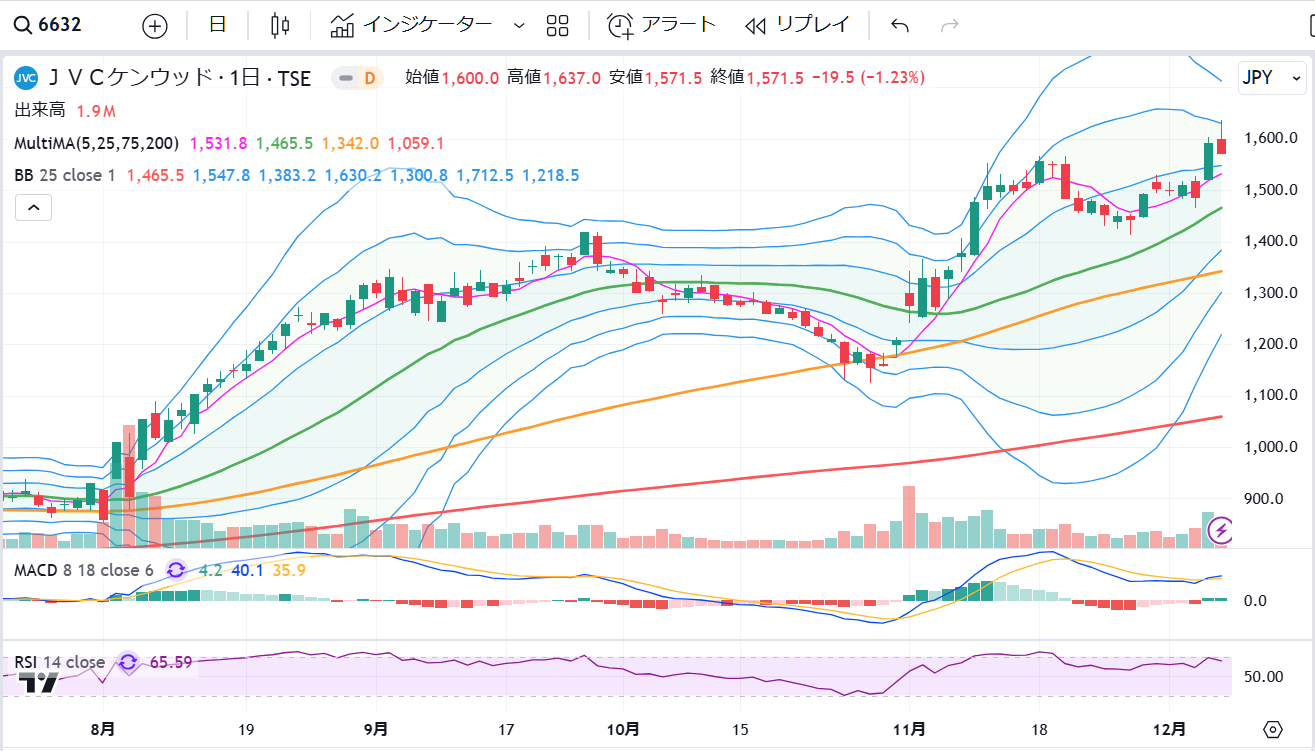Image resolution: width=1315 pixels, height=751 pixels.
Task: Click the 始値 1,600.0 open value
Action: point(452,77)
